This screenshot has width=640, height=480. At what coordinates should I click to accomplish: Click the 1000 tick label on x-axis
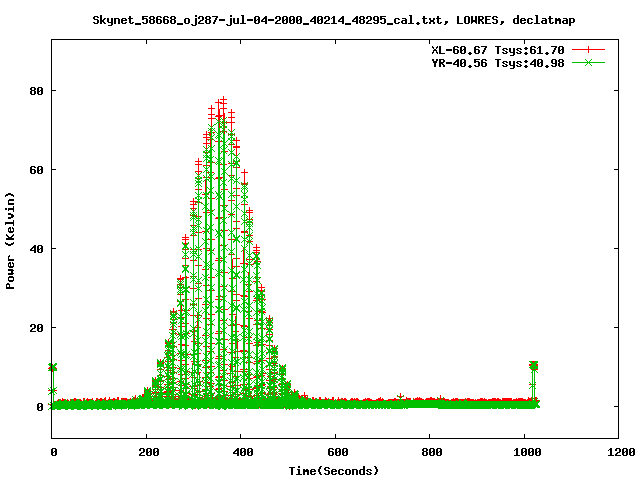[x=527, y=452]
